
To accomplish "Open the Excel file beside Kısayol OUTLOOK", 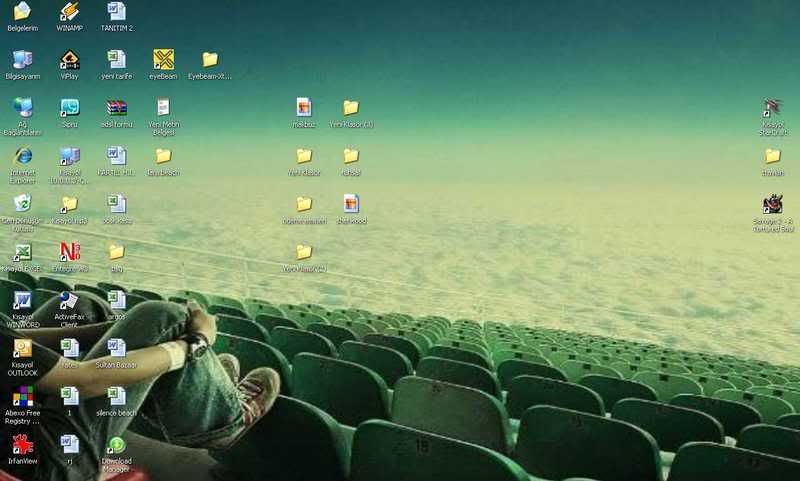I will click(69, 348).
